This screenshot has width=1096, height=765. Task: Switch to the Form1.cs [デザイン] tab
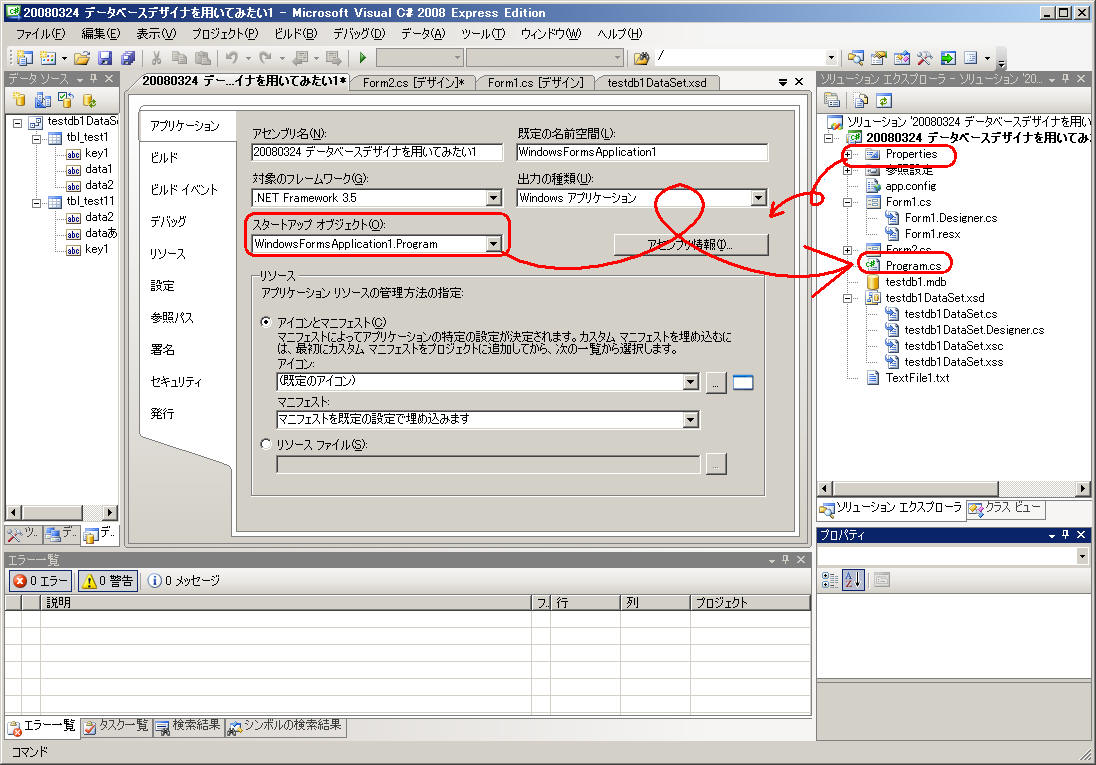pos(536,83)
